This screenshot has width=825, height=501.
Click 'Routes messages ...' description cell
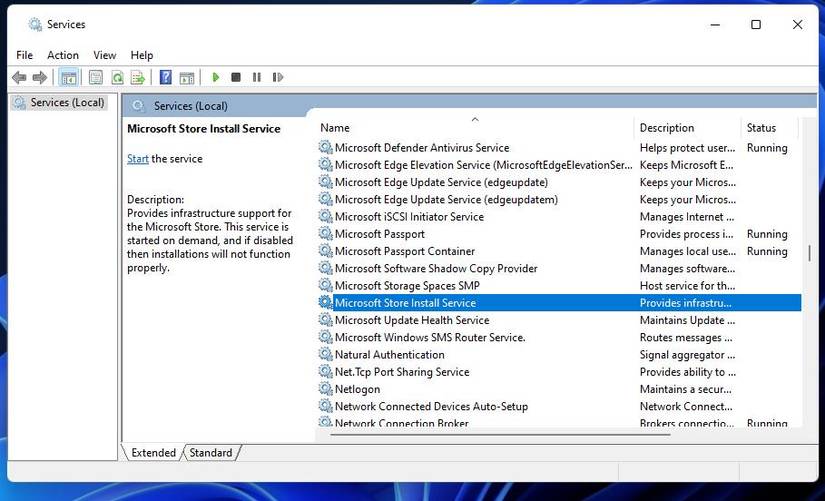click(686, 337)
